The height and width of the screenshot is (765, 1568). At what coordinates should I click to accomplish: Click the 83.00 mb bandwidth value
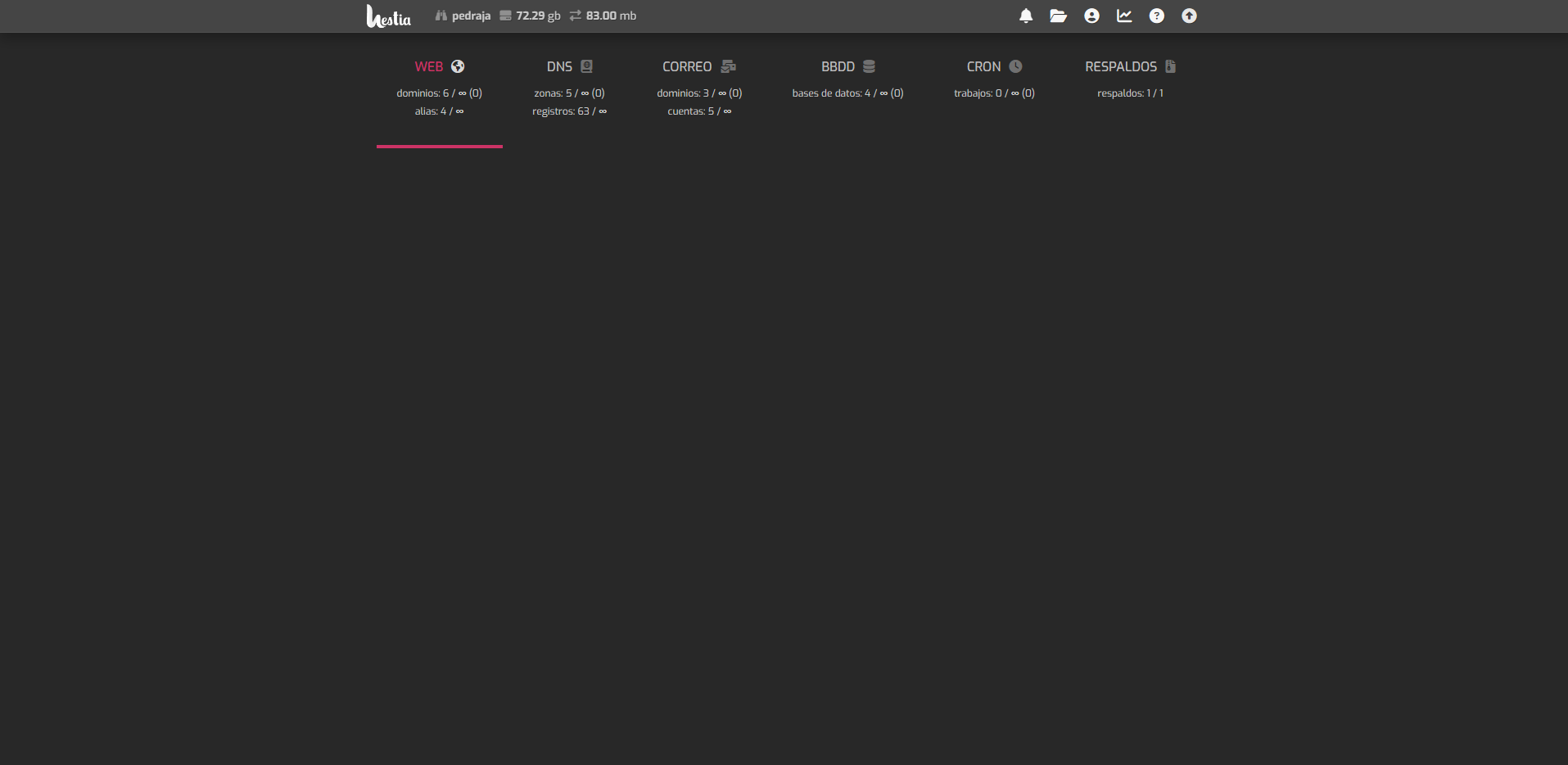[x=611, y=16]
